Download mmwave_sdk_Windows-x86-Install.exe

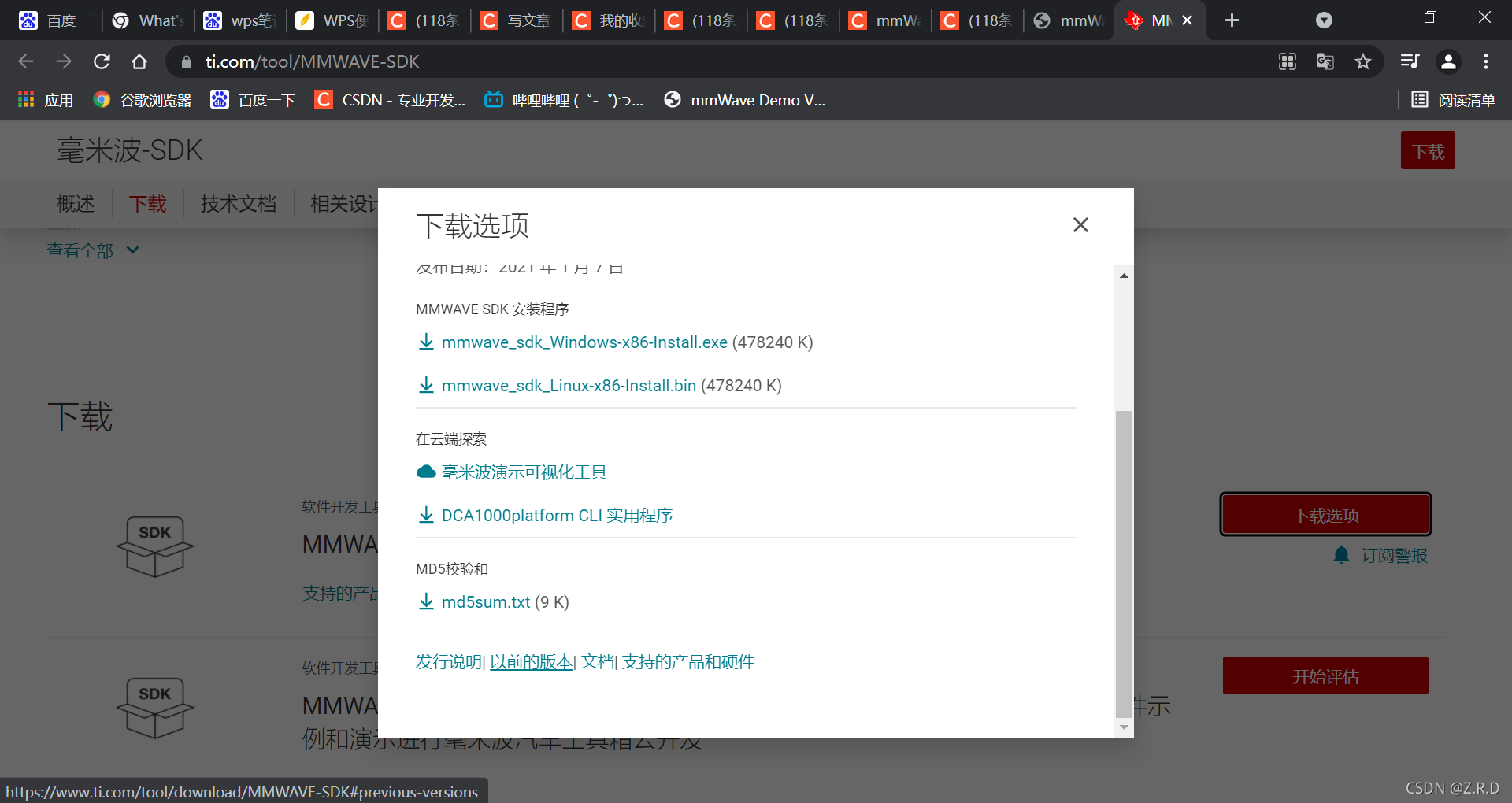point(584,342)
